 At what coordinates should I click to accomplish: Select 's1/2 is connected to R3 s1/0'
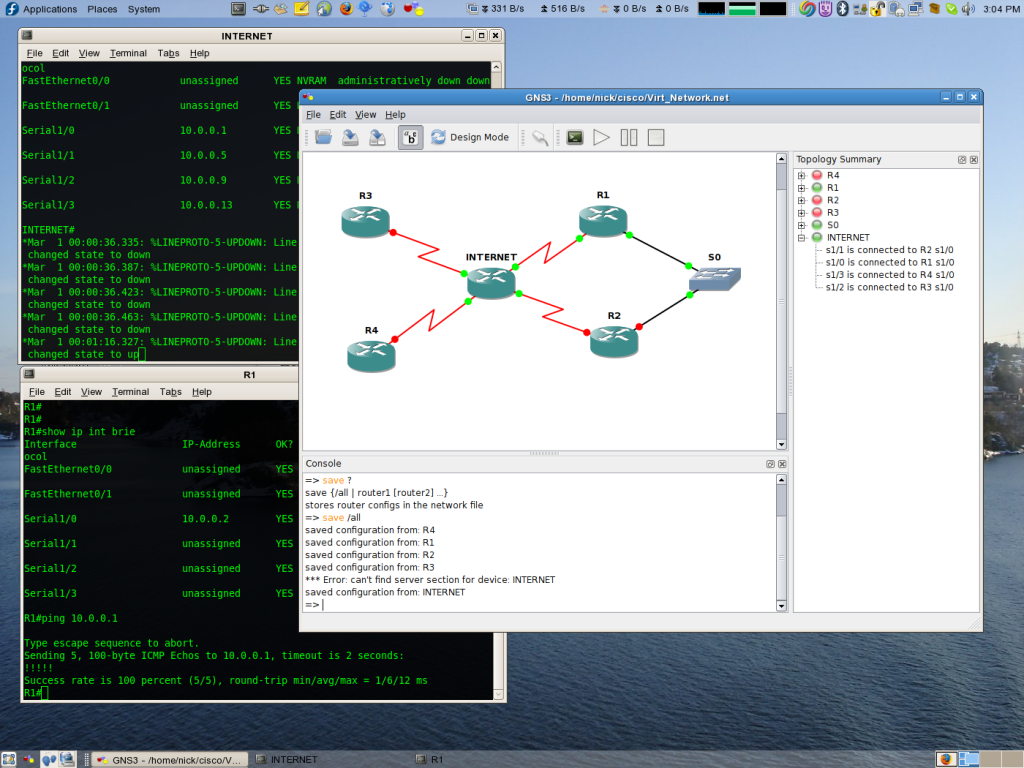coord(889,287)
